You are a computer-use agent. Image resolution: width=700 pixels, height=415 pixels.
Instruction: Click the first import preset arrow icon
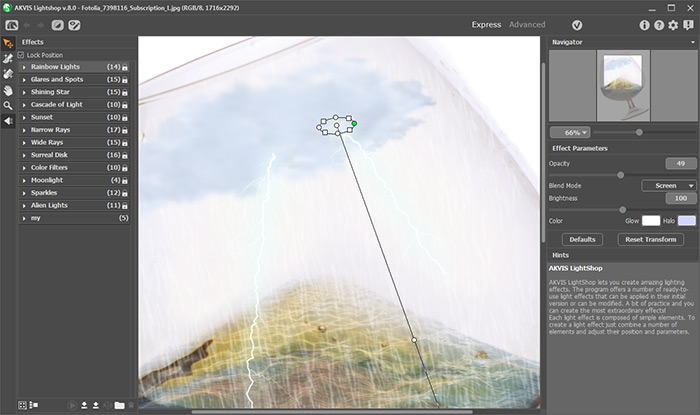pyautogui.click(x=84, y=405)
